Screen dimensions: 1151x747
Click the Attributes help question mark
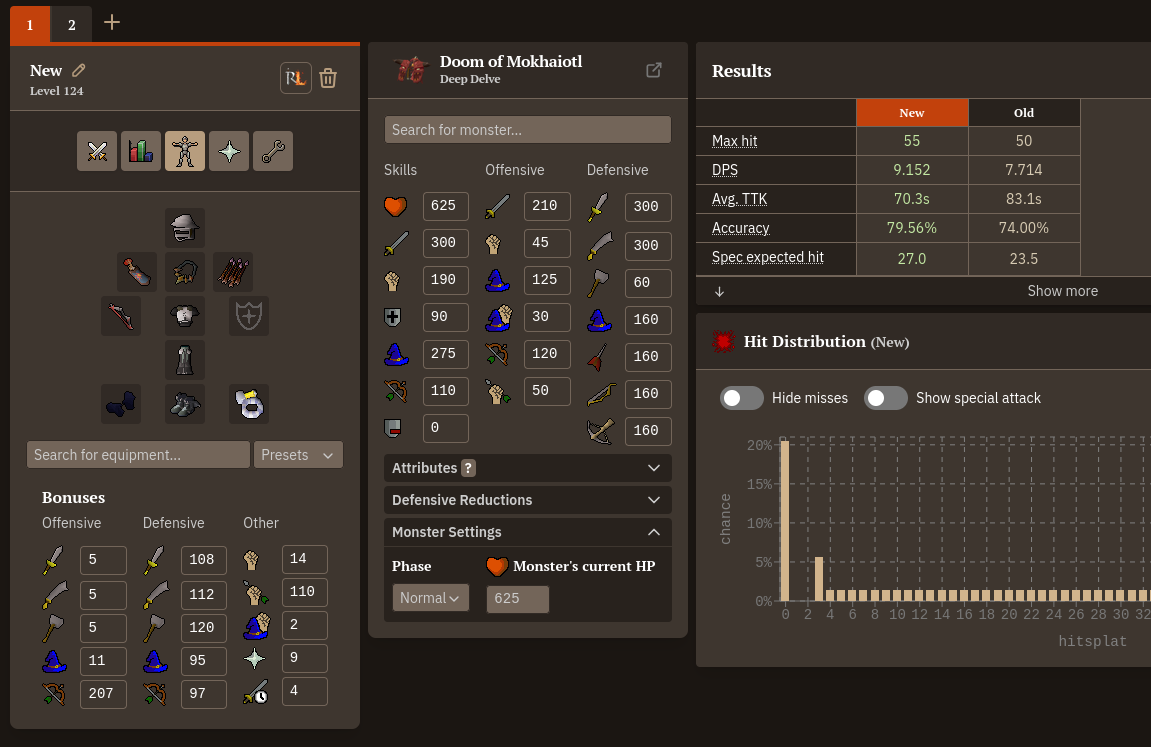point(468,468)
